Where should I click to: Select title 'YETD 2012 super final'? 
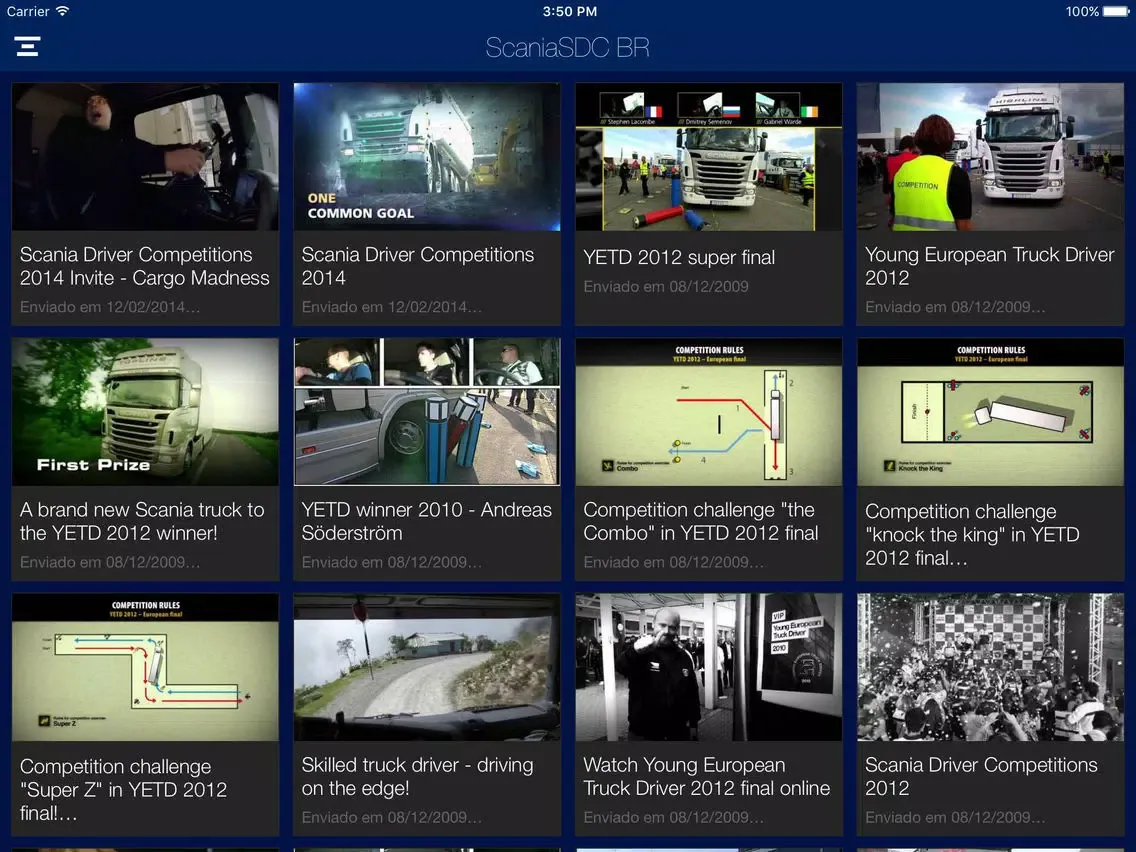click(679, 257)
